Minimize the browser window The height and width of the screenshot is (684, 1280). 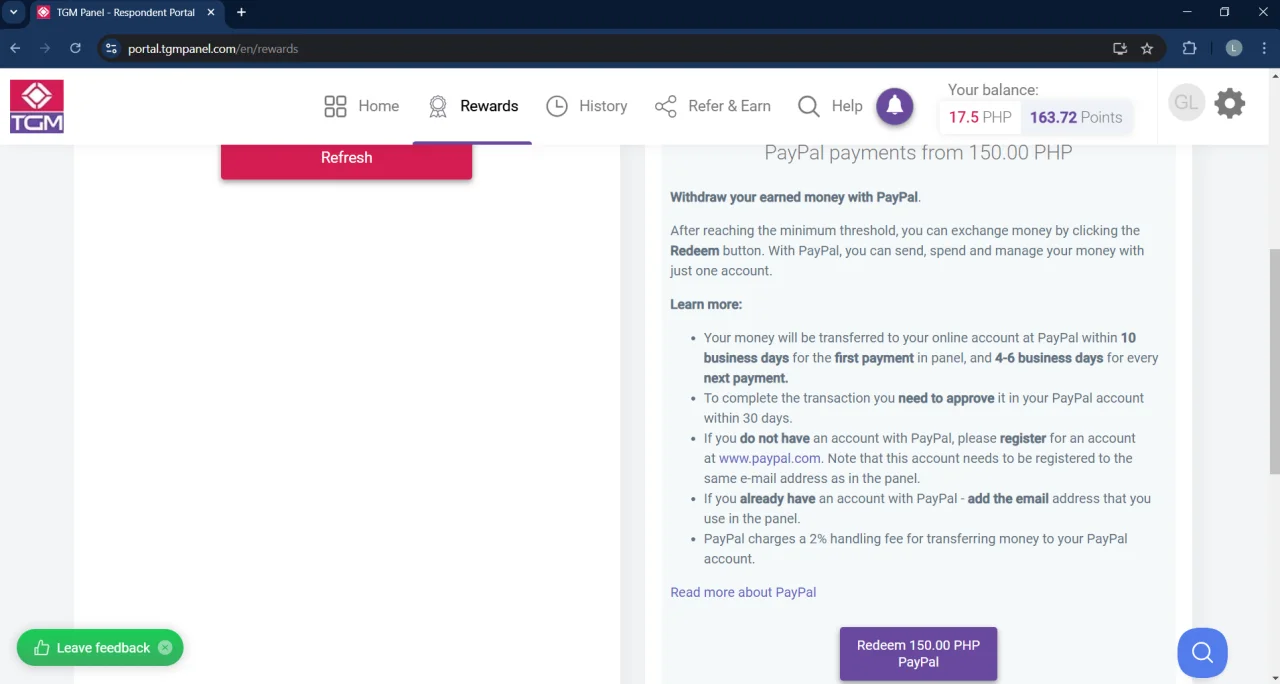point(1187,12)
